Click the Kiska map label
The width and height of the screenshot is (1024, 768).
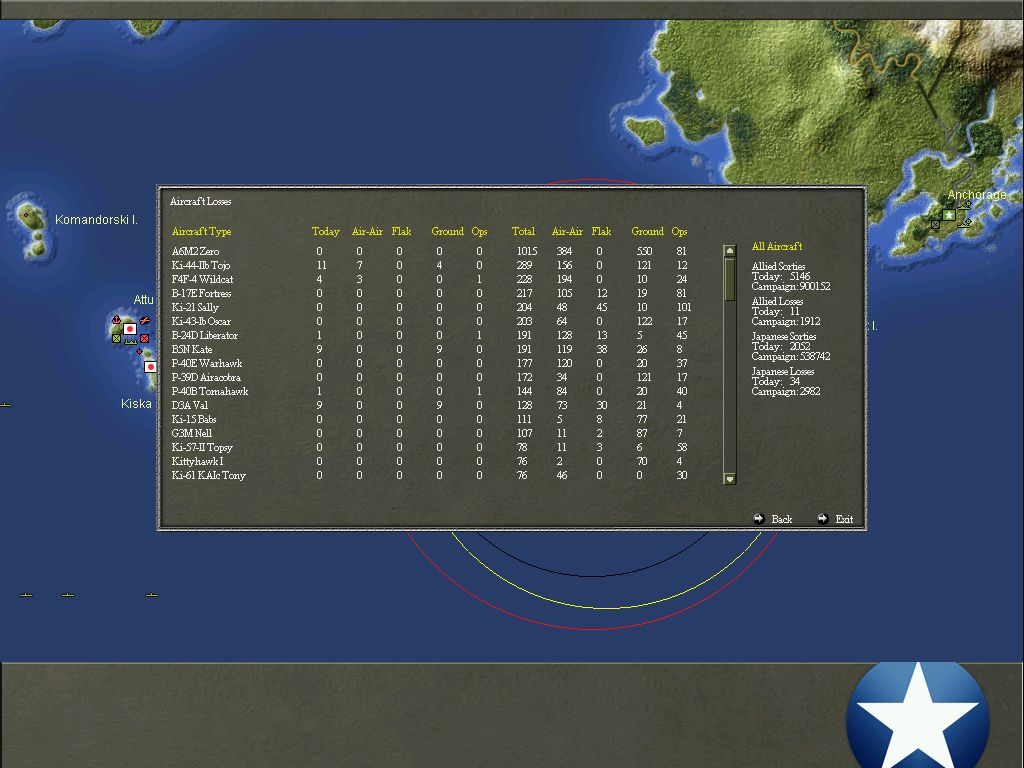(136, 404)
